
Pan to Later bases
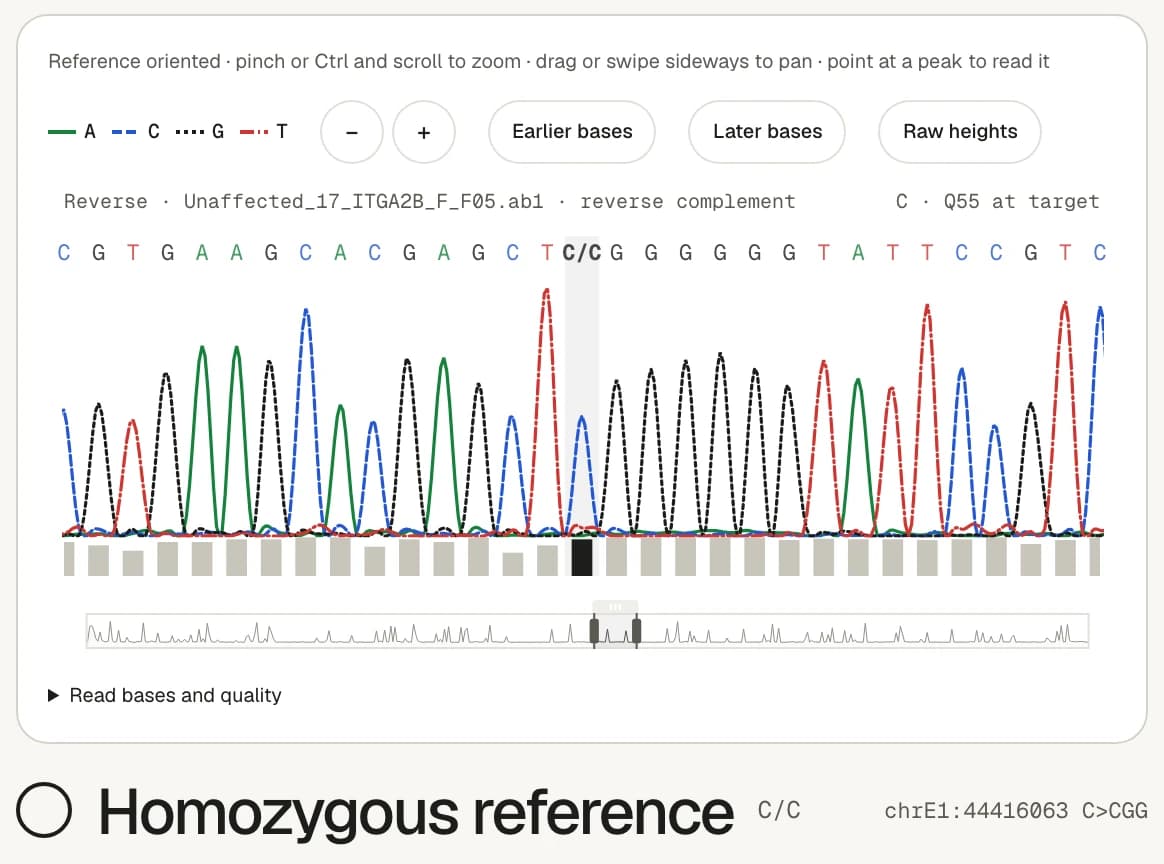click(767, 132)
